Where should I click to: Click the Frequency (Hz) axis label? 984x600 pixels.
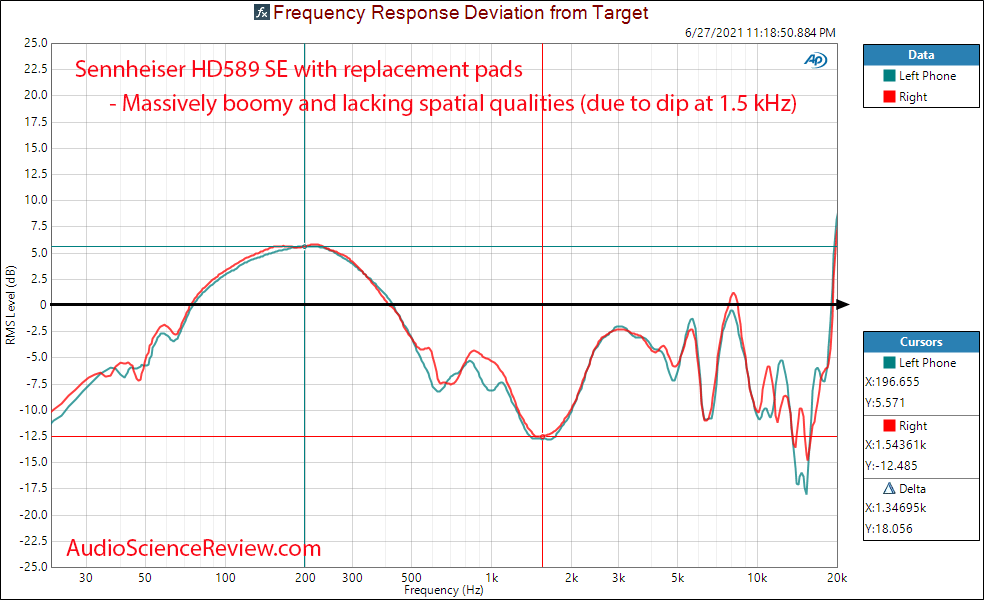pos(444,590)
